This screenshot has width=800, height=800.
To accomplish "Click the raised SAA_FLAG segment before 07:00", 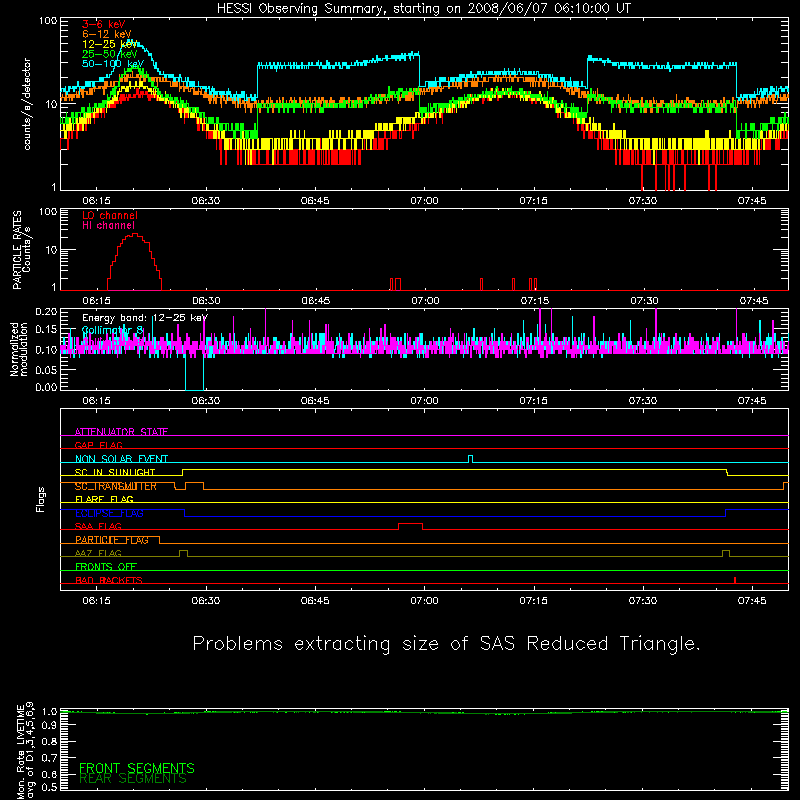I will [x=410, y=524].
